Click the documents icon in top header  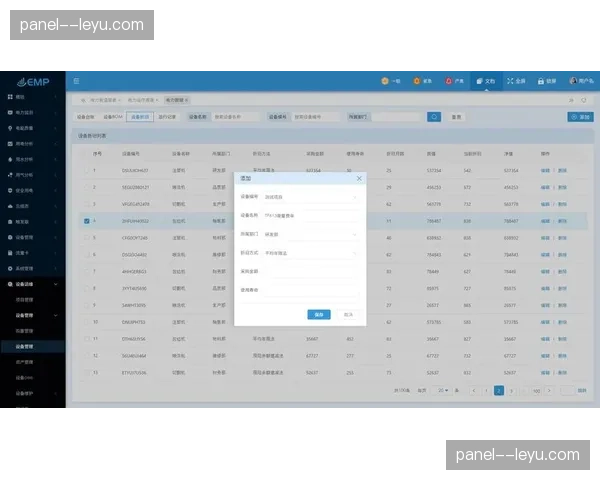pyautogui.click(x=480, y=81)
